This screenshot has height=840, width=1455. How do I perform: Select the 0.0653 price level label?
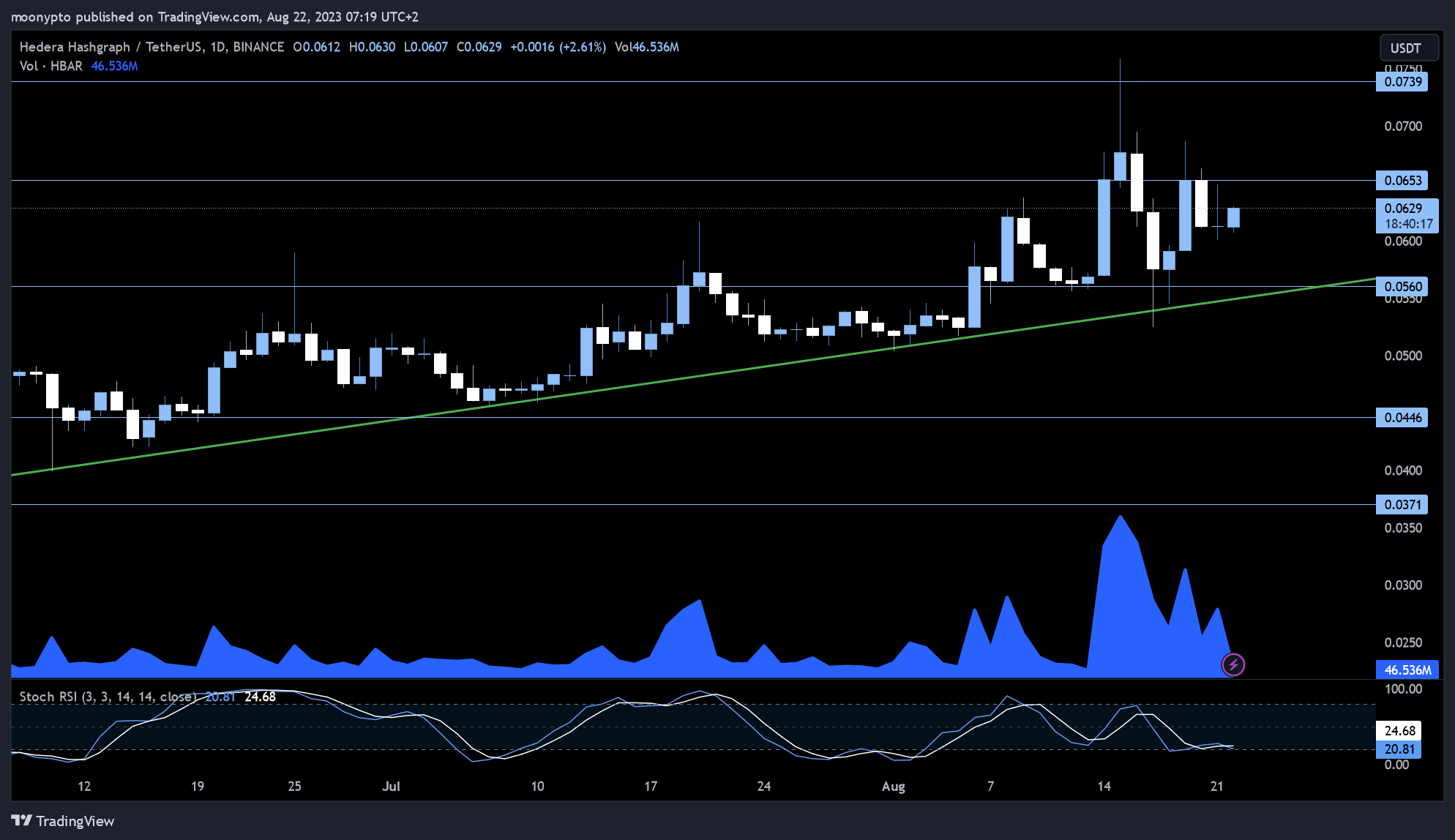tap(1402, 180)
